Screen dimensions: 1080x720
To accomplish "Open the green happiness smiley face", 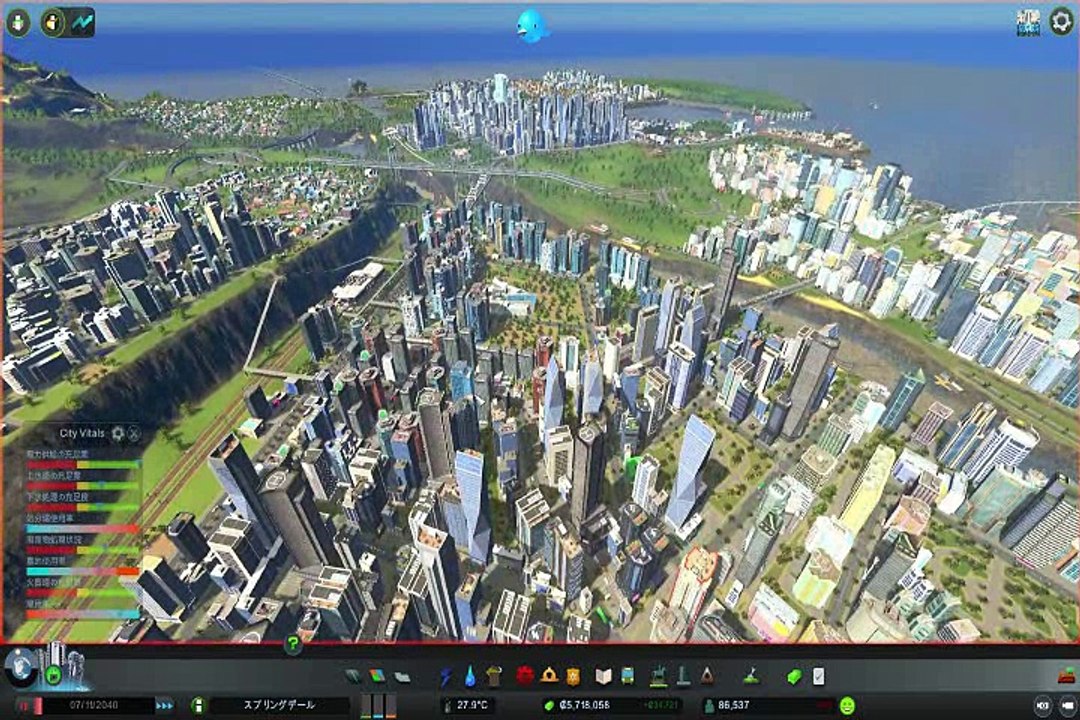I will pyautogui.click(x=847, y=706).
